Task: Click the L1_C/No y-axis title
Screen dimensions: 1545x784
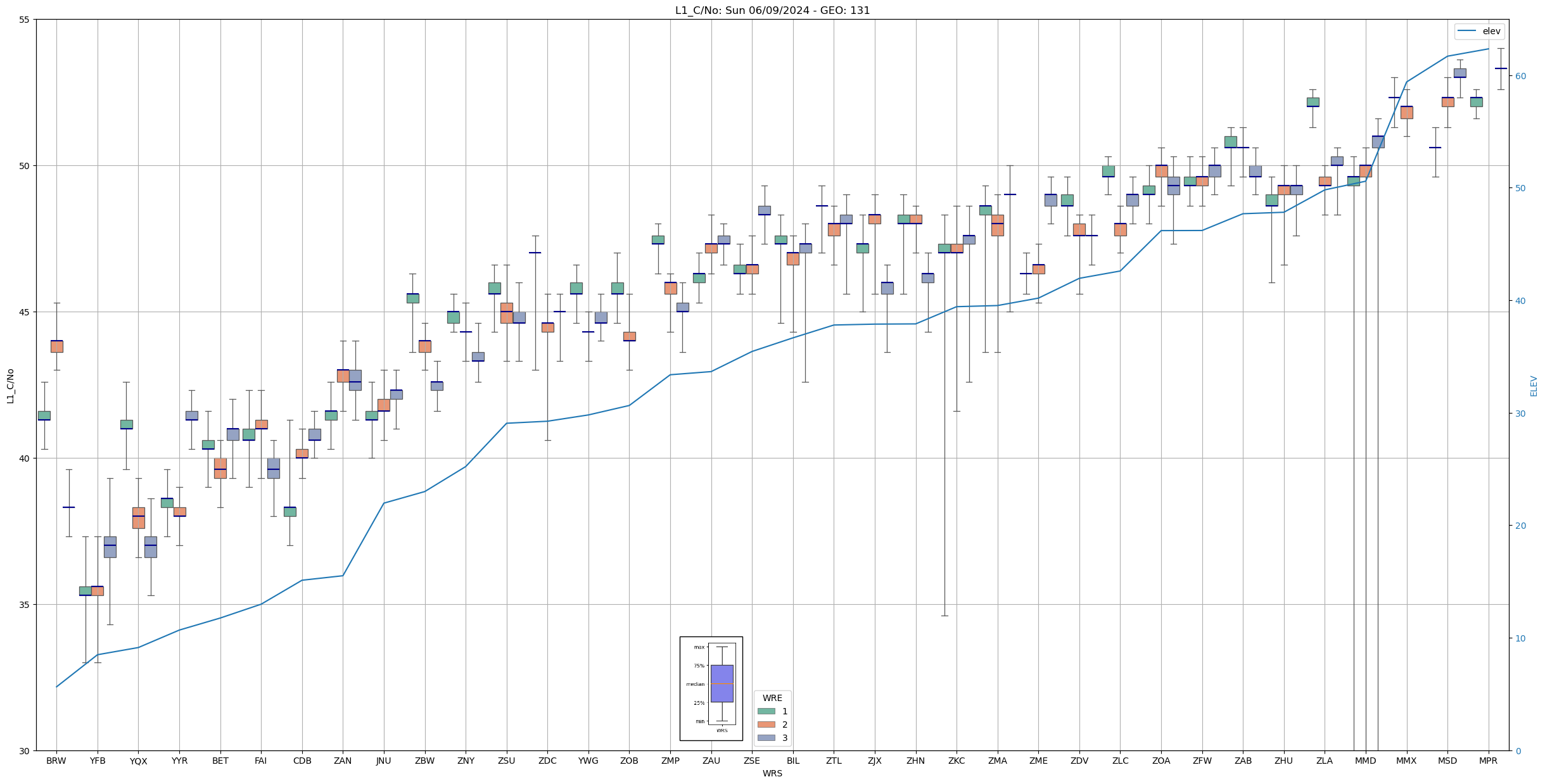Action: click(x=10, y=386)
